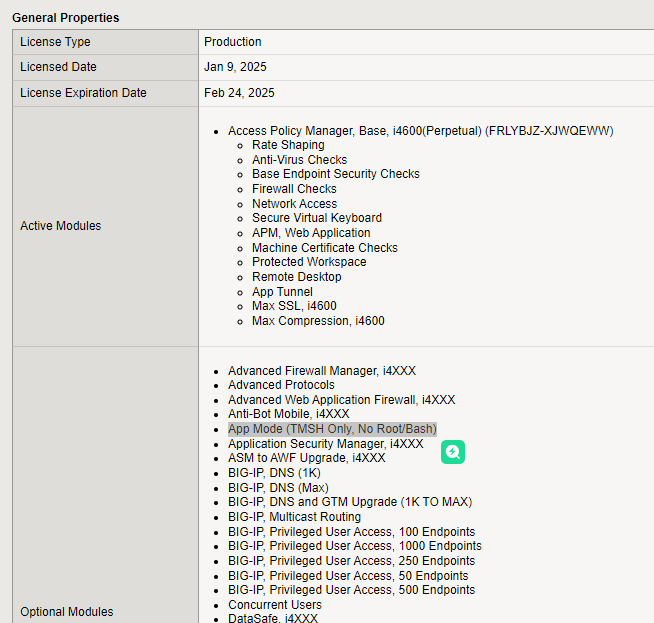Click the Network Access sub-item
Viewport: 654px width, 623px height.
click(x=294, y=203)
